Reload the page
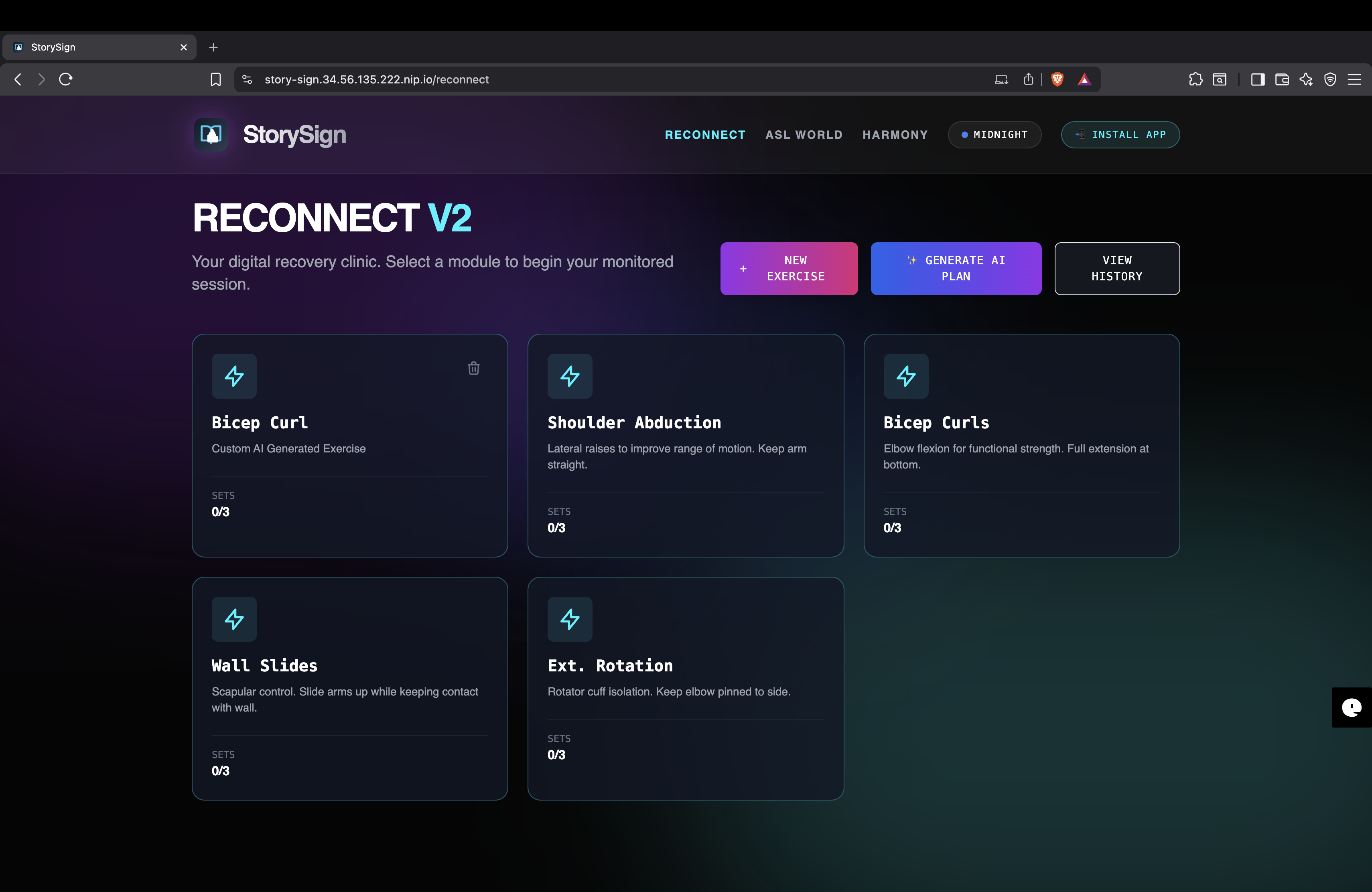The image size is (1372, 892). pos(66,79)
